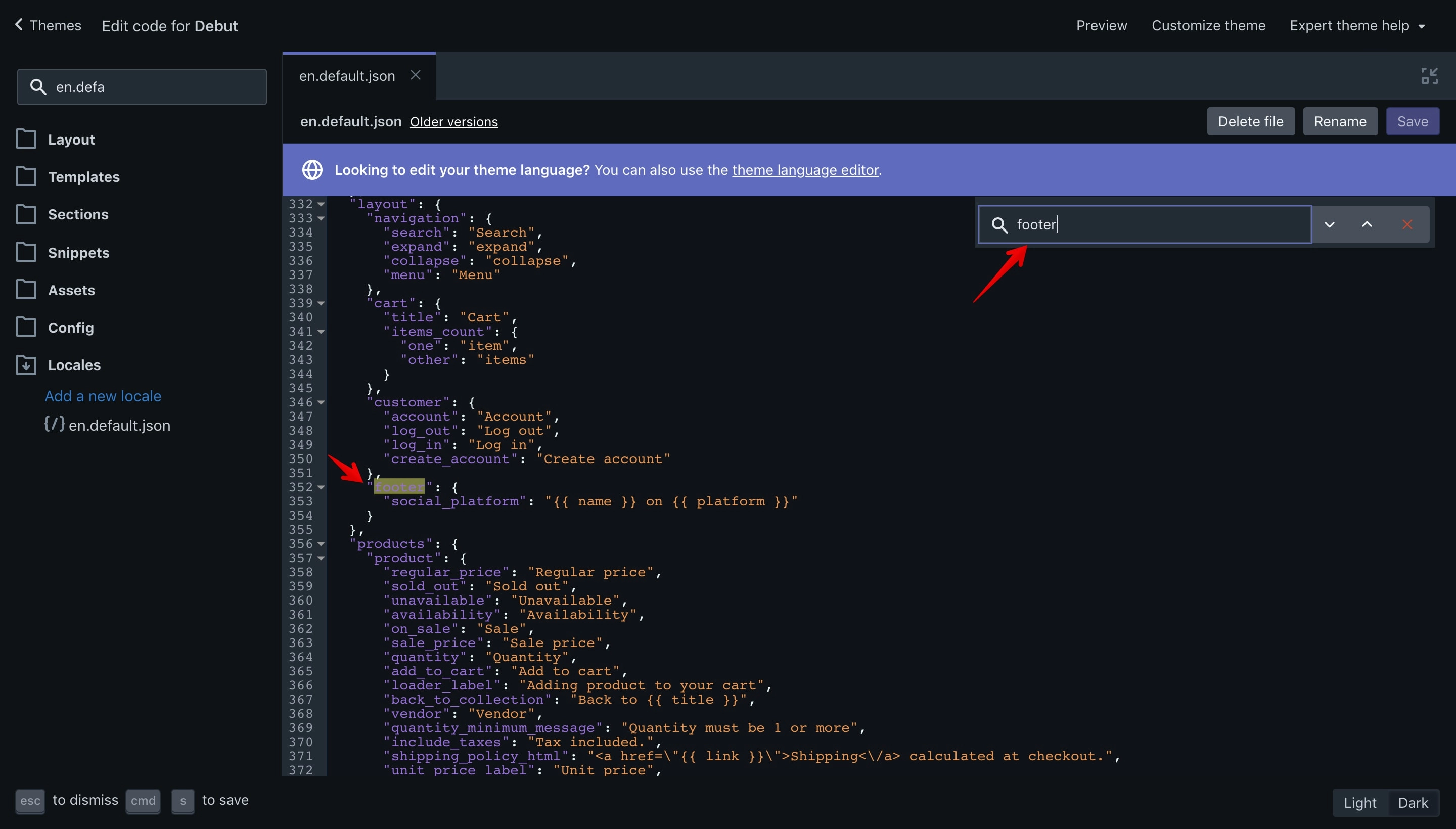Open Customize theme from the top bar
Image resolution: width=1456 pixels, height=829 pixels.
pyautogui.click(x=1208, y=26)
